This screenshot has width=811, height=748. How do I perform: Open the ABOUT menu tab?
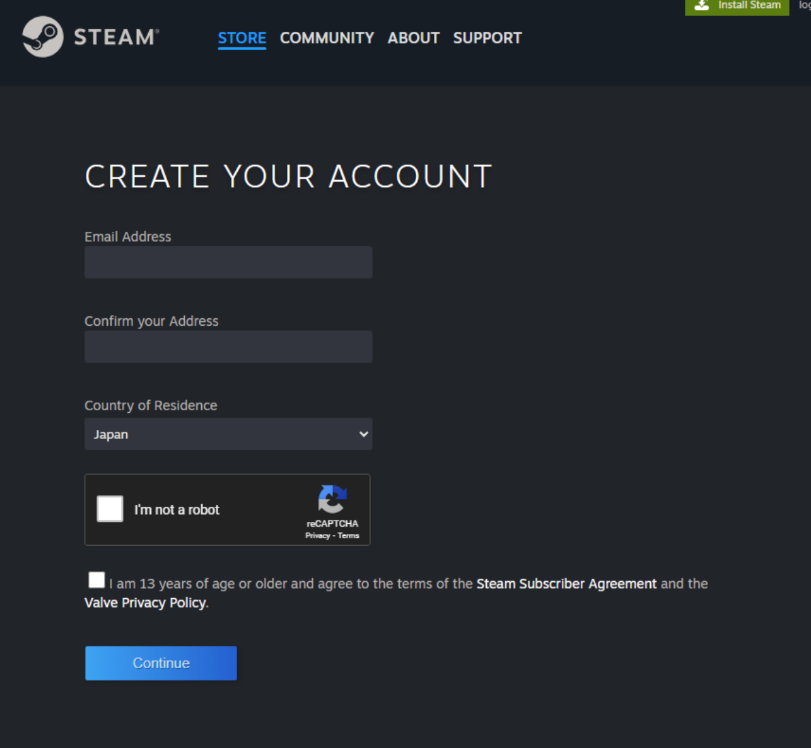(x=414, y=38)
